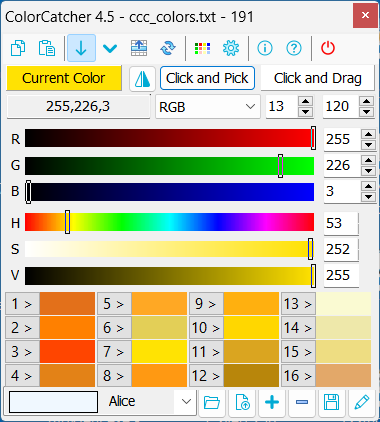Select Click and Pick mode
Image resolution: width=380 pixels, height=422 pixels.
[x=207, y=78]
